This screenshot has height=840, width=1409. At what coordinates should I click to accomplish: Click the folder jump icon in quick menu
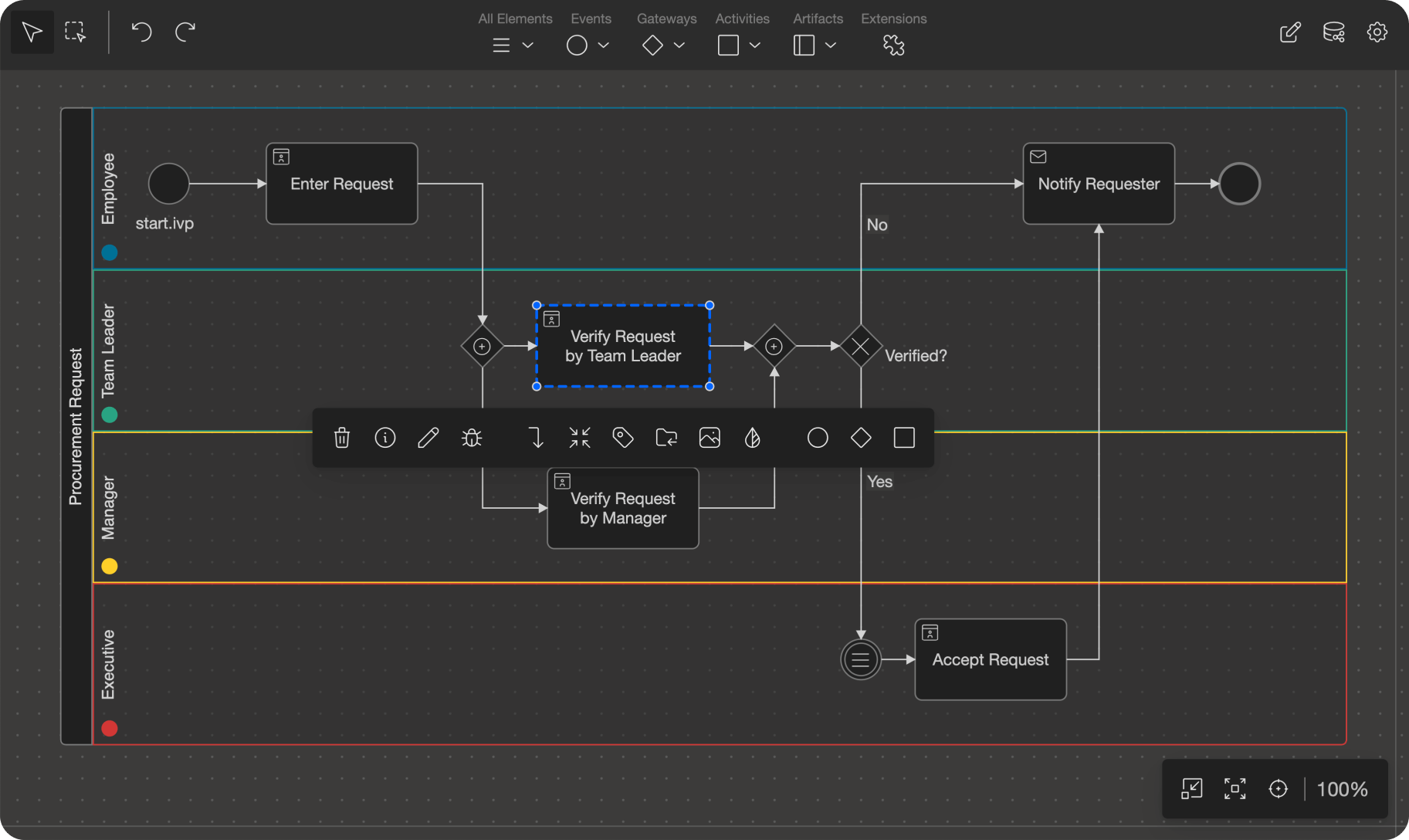pyautogui.click(x=666, y=438)
